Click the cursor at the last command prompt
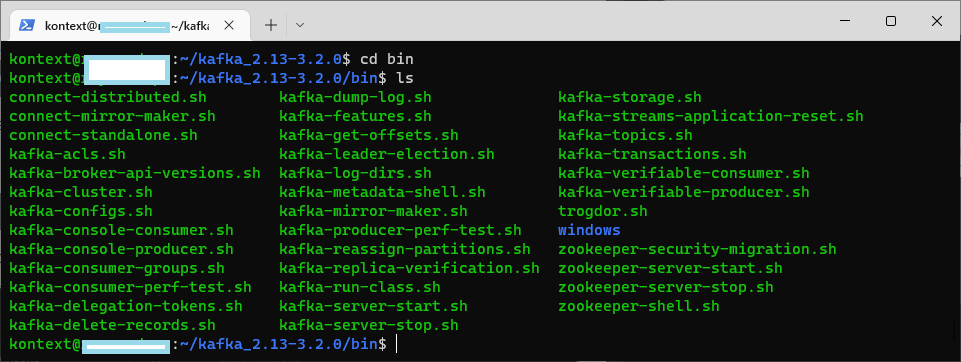Viewport: 961px width, 362px height. [397, 344]
